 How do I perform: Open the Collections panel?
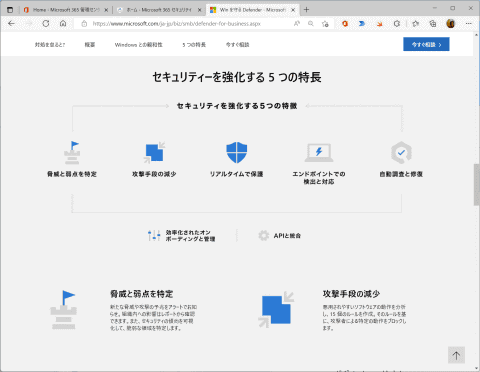click(x=433, y=24)
